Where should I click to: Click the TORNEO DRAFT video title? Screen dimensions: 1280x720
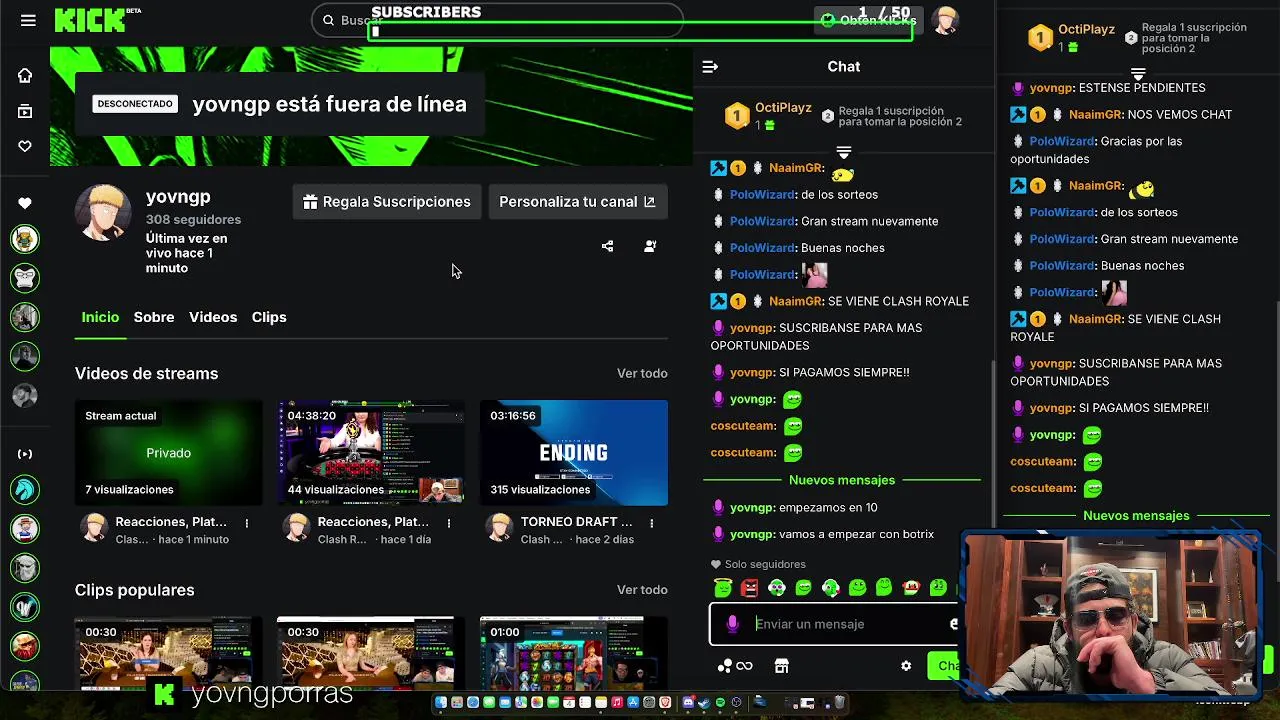[x=577, y=522]
